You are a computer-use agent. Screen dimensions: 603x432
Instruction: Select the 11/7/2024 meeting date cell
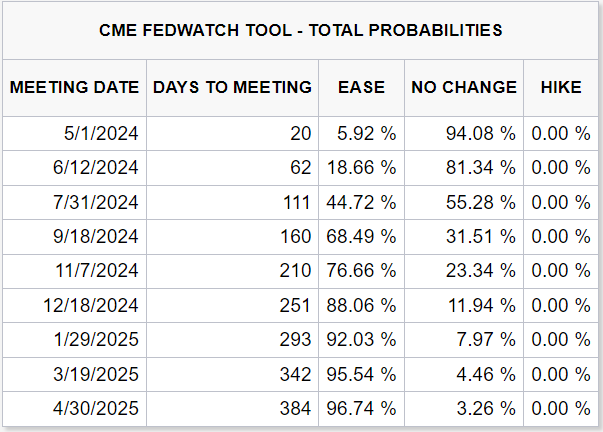click(101, 271)
